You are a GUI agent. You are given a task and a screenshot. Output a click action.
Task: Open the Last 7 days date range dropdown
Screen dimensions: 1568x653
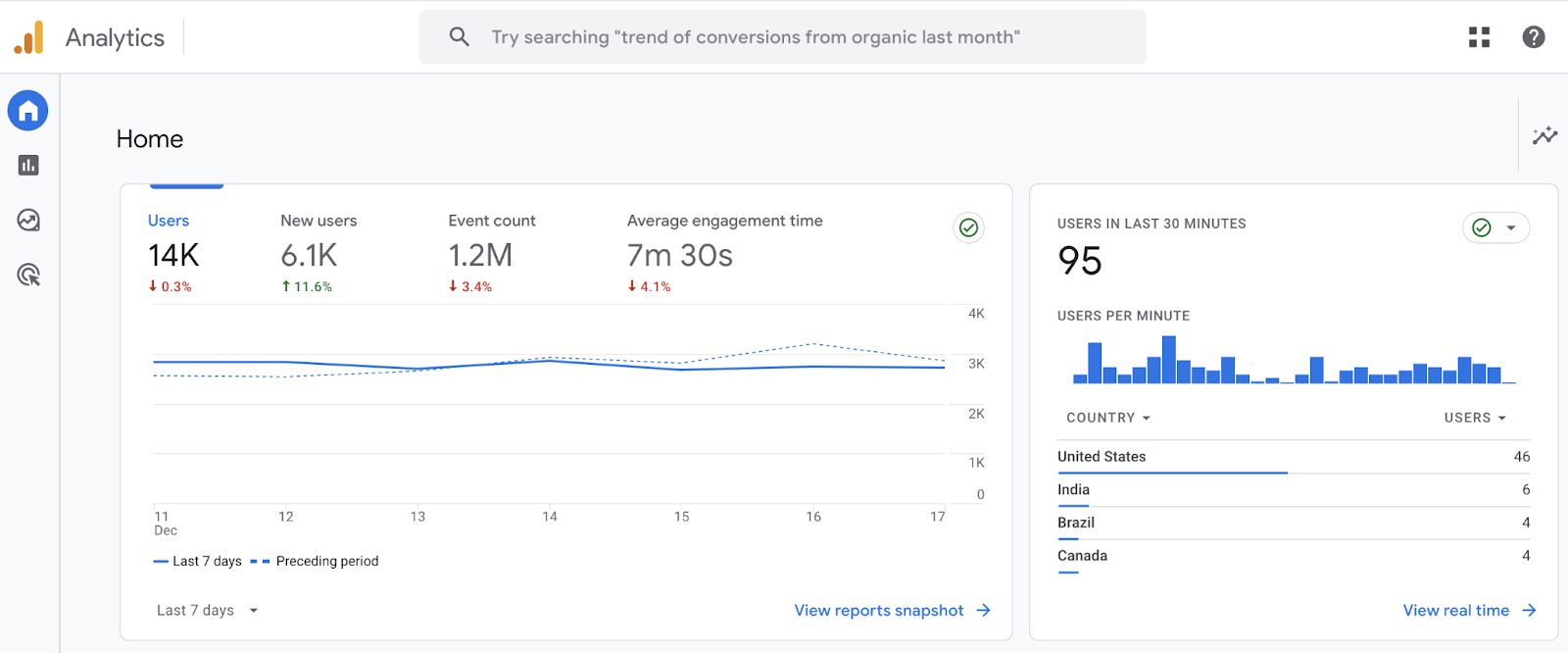[x=207, y=610]
